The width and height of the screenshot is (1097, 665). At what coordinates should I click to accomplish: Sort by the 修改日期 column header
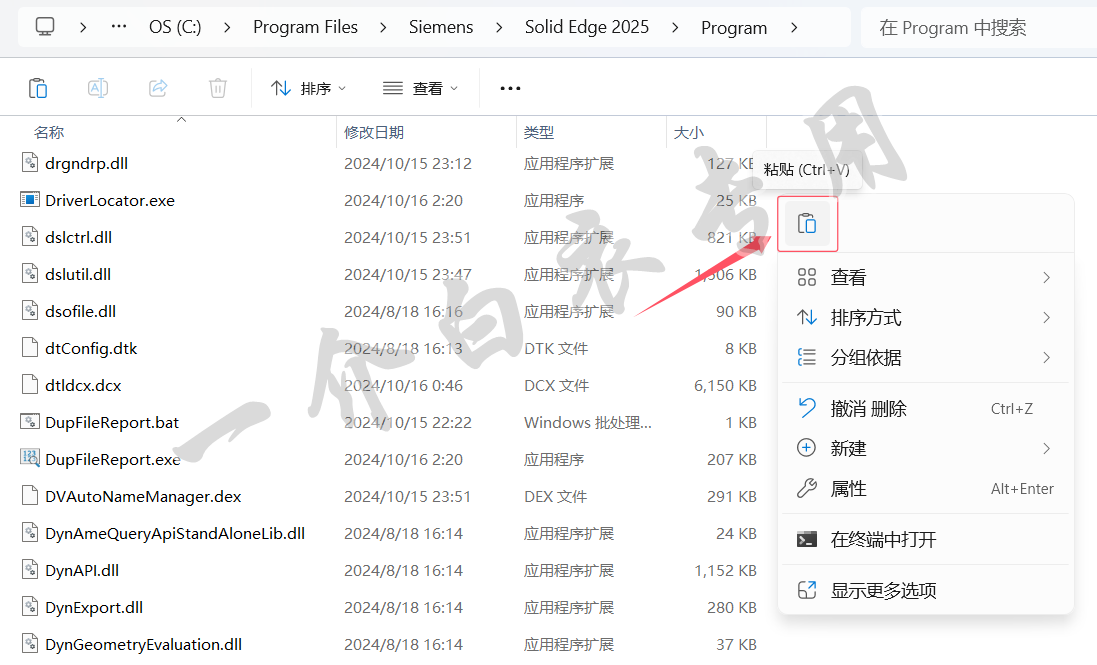tap(375, 132)
